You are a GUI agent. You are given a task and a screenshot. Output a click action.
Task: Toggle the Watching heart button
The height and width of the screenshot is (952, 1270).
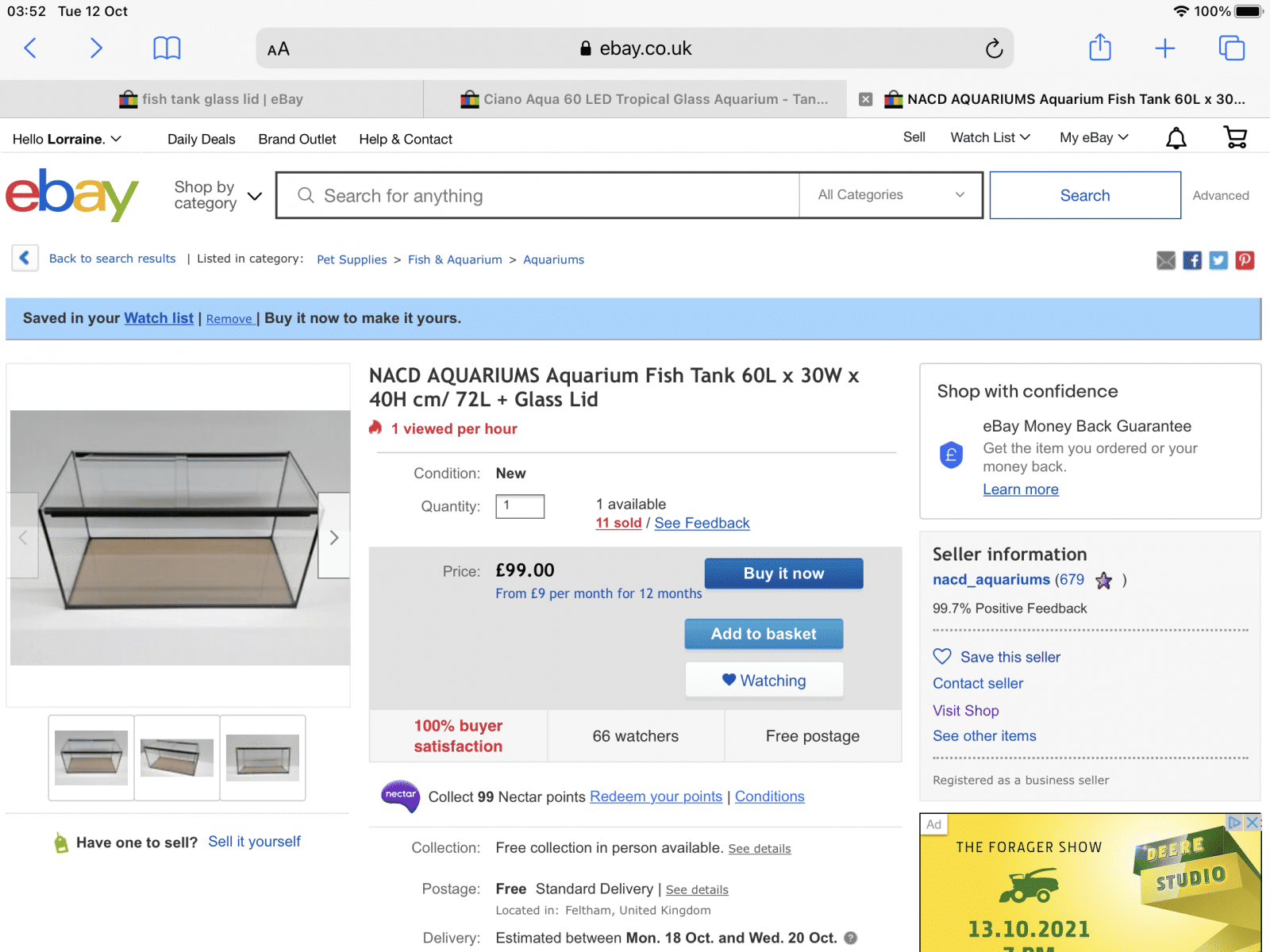(764, 680)
